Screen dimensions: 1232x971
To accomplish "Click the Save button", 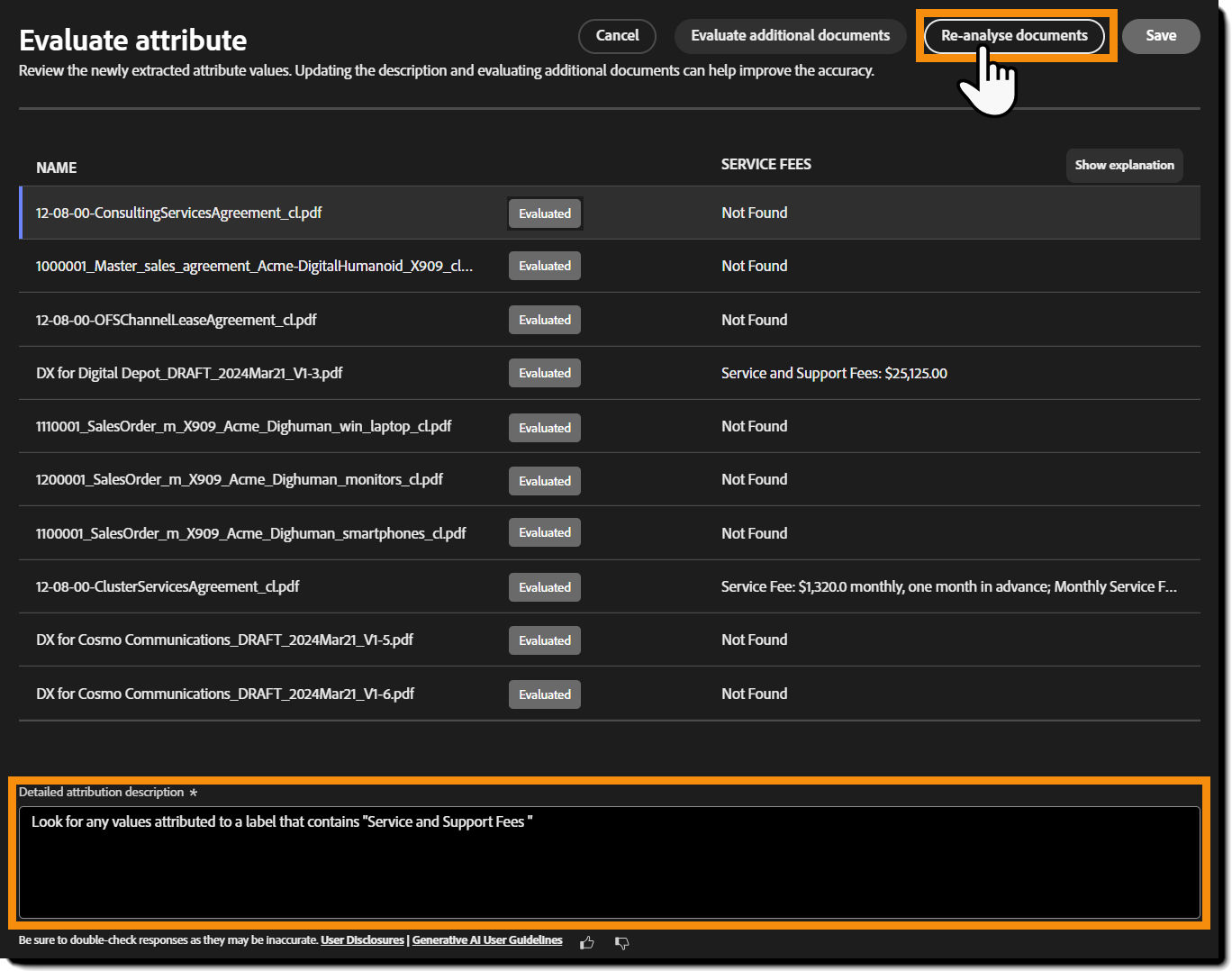I will point(1161,36).
